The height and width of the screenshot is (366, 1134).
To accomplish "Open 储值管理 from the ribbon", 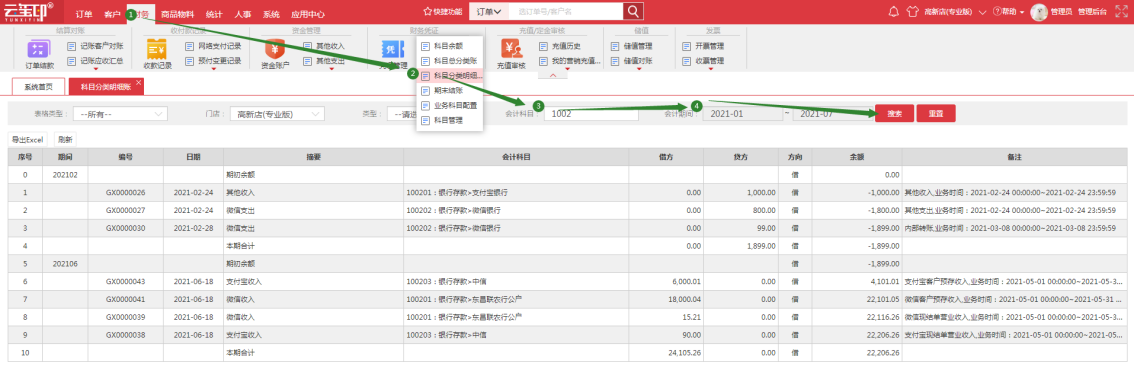I will coord(630,46).
